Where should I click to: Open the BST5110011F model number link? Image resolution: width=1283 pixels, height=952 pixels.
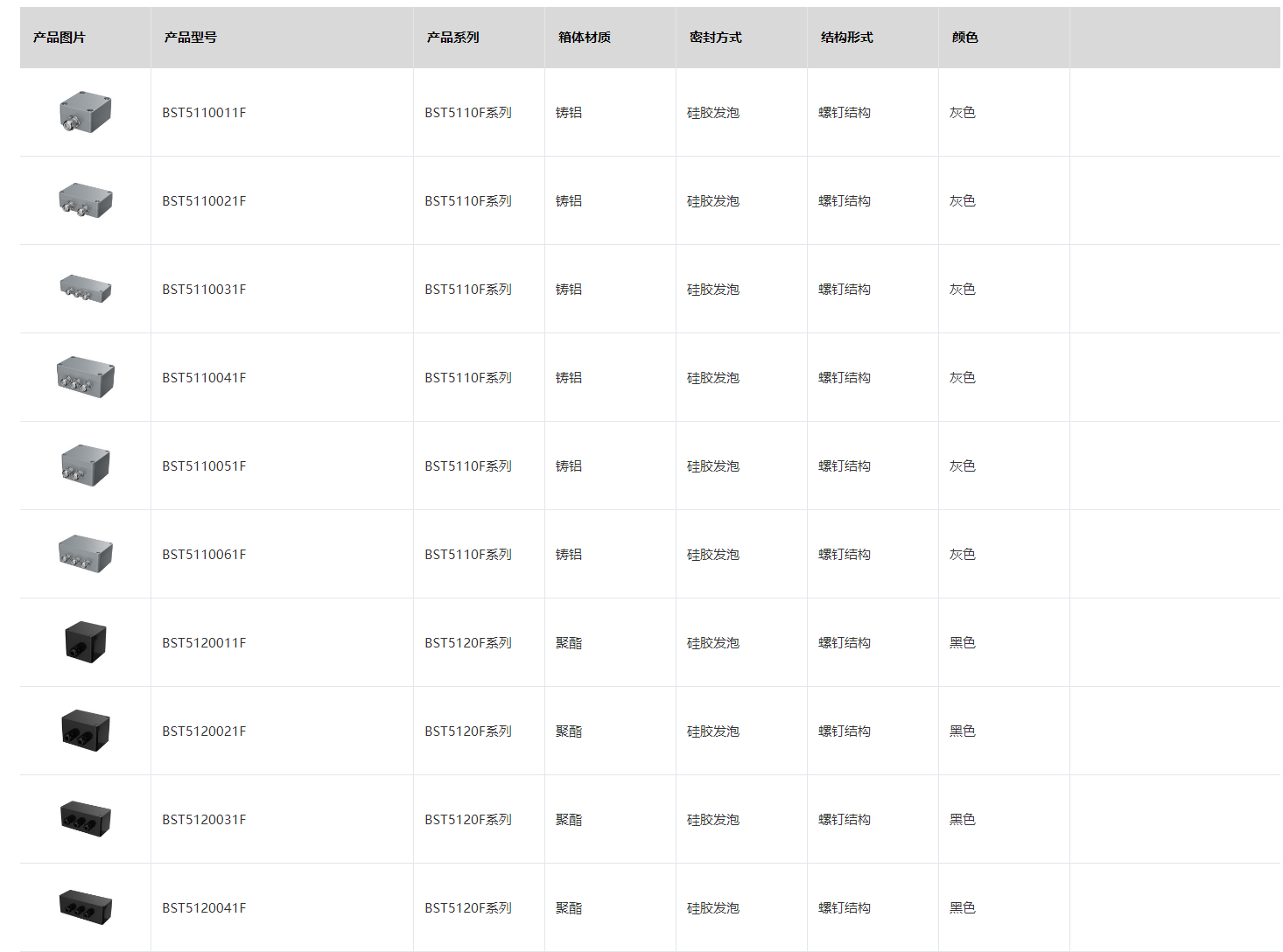(x=204, y=113)
